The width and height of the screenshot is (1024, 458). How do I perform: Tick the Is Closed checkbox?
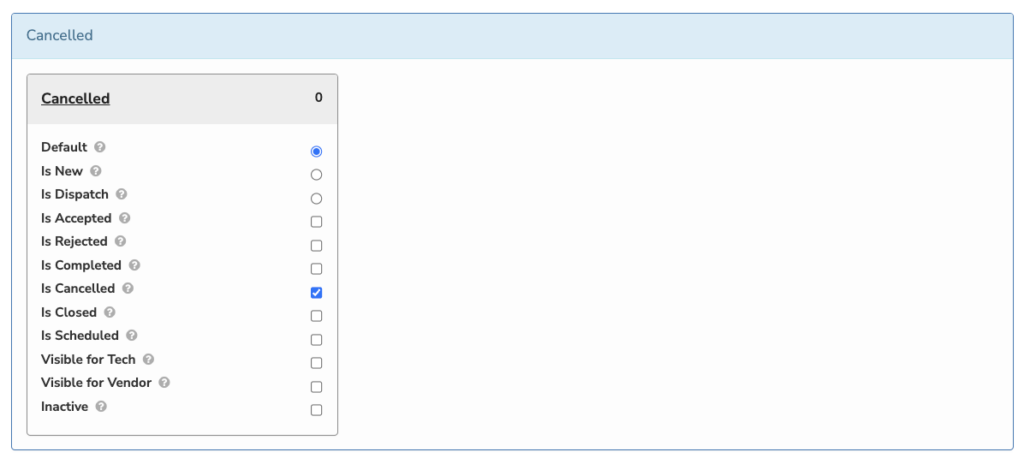coord(316,316)
